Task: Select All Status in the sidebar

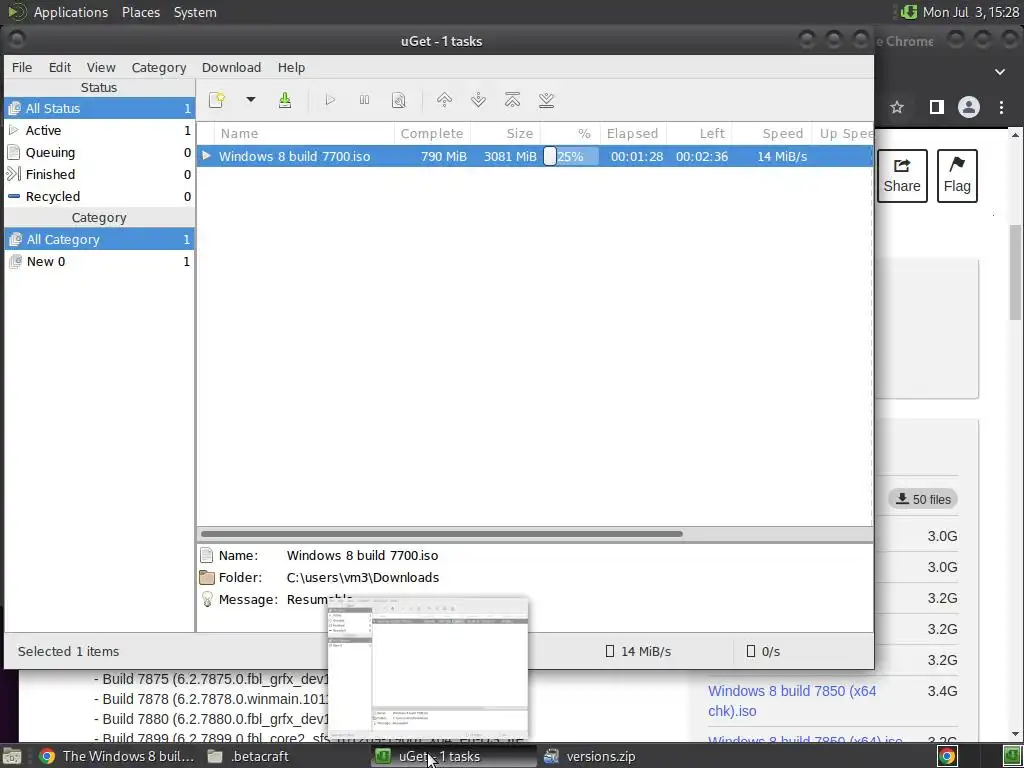Action: (99, 108)
